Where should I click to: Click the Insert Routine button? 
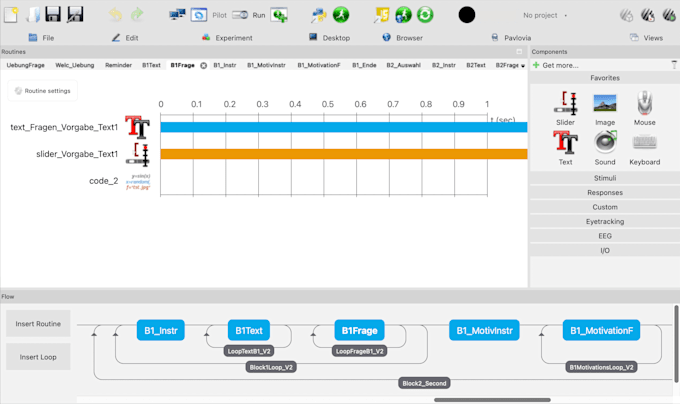(38, 323)
